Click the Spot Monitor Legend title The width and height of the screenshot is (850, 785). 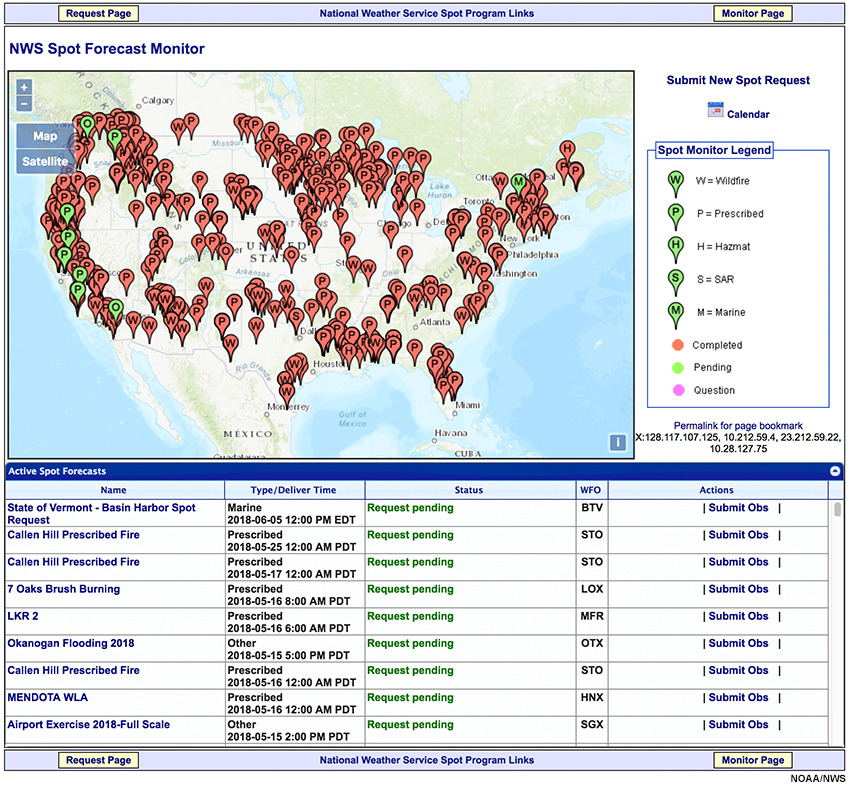[x=714, y=150]
